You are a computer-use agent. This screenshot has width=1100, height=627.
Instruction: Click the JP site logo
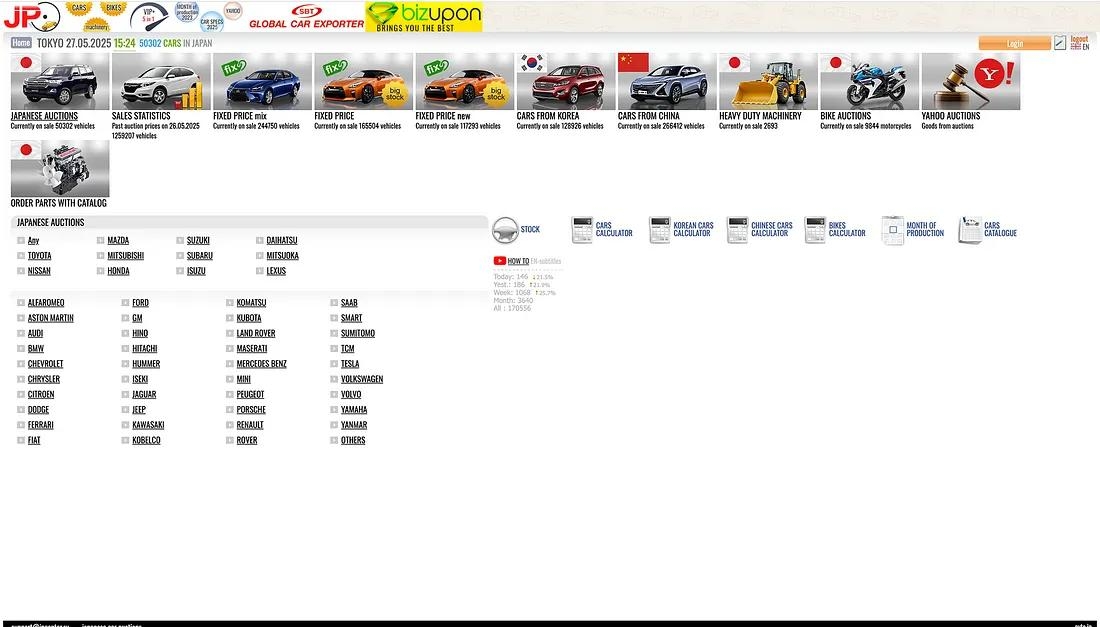(x=30, y=16)
